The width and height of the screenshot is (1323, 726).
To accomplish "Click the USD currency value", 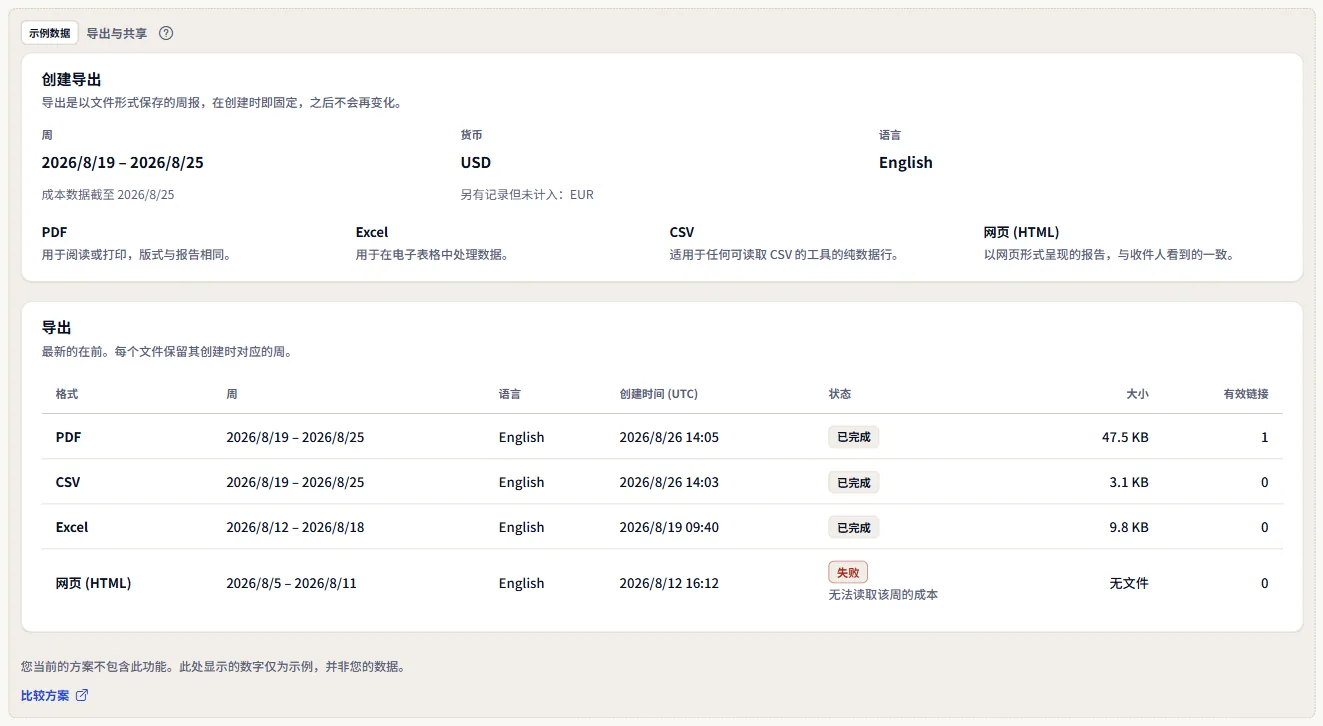I will tap(476, 163).
